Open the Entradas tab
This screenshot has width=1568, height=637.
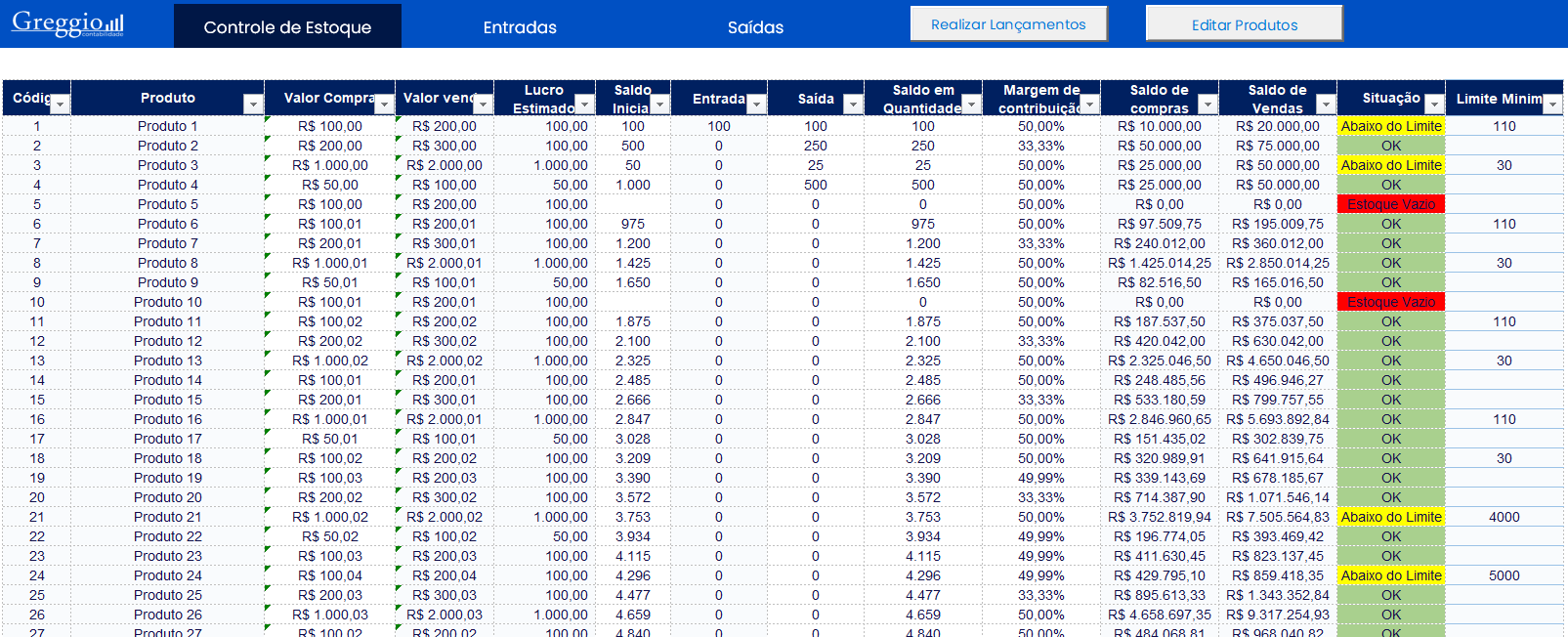pos(520,27)
